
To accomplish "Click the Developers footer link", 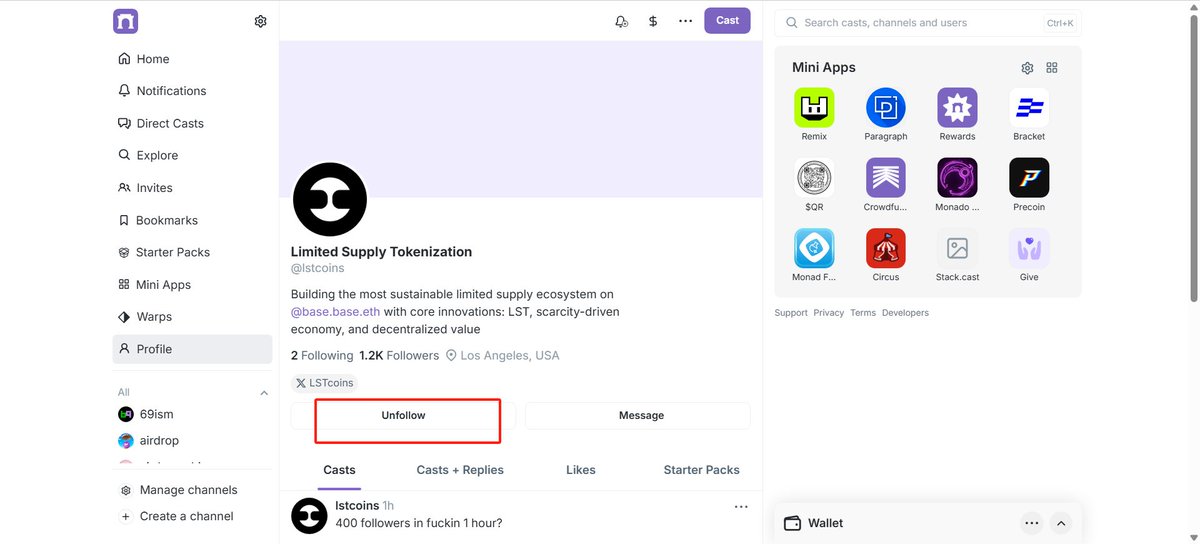I will (x=905, y=313).
